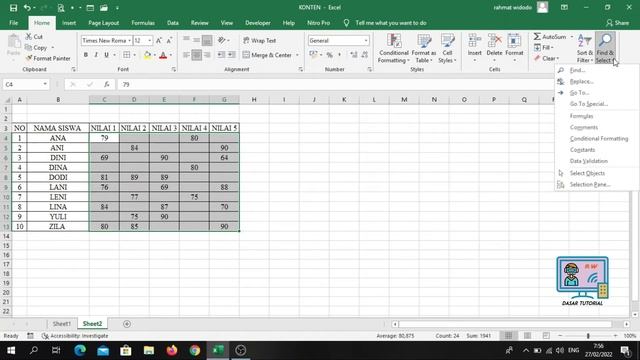Toggle Center horizontal alignment
This screenshot has height=360, width=640.
point(197,55)
